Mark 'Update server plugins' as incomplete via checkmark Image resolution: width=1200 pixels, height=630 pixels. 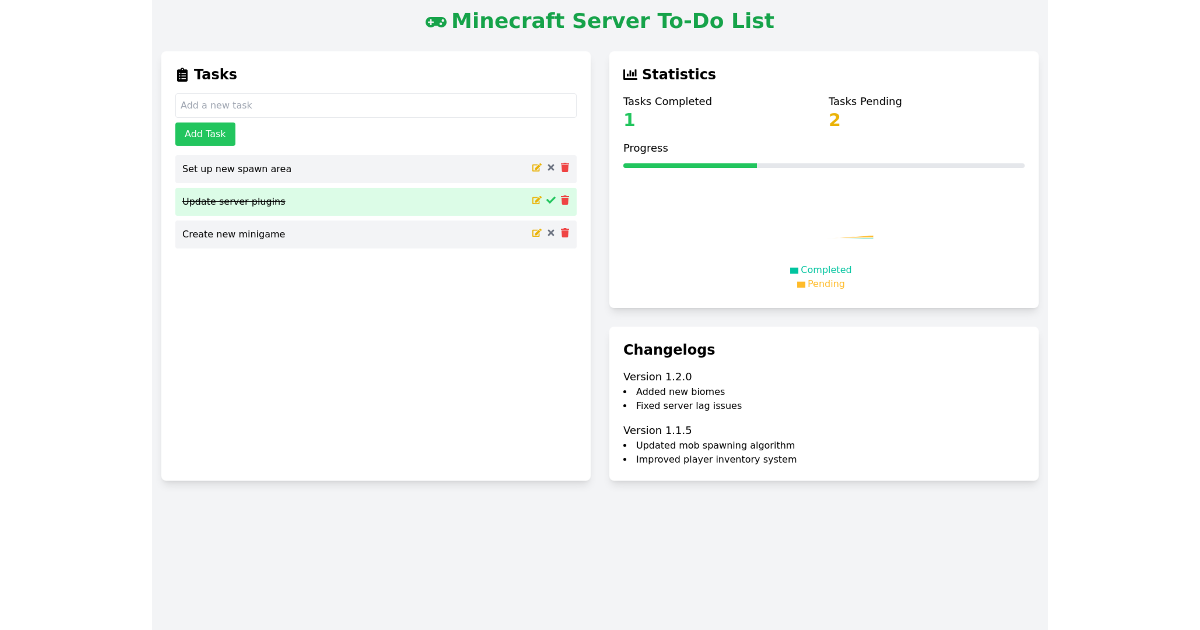(x=550, y=200)
